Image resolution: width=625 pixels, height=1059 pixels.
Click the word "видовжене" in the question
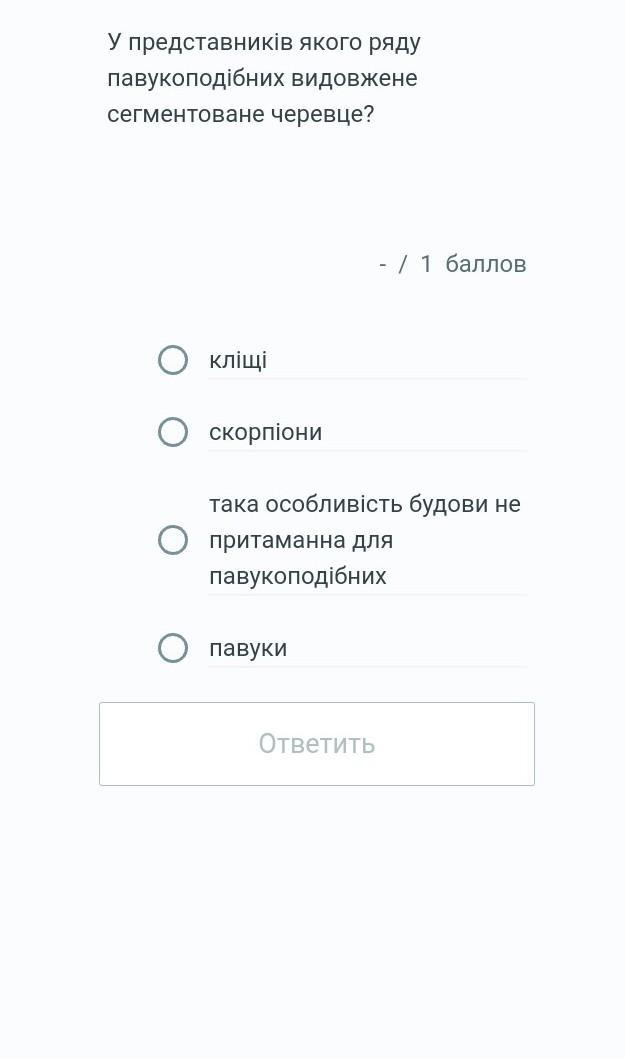[x=355, y=78]
